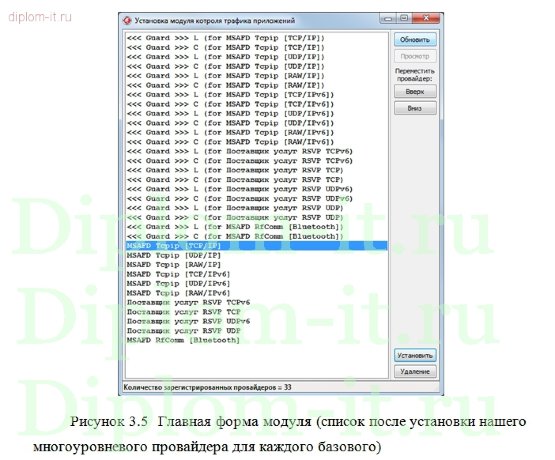
Task: Select base MSAFD RfComm [Bluetooth] row
Action: [x=256, y=340]
